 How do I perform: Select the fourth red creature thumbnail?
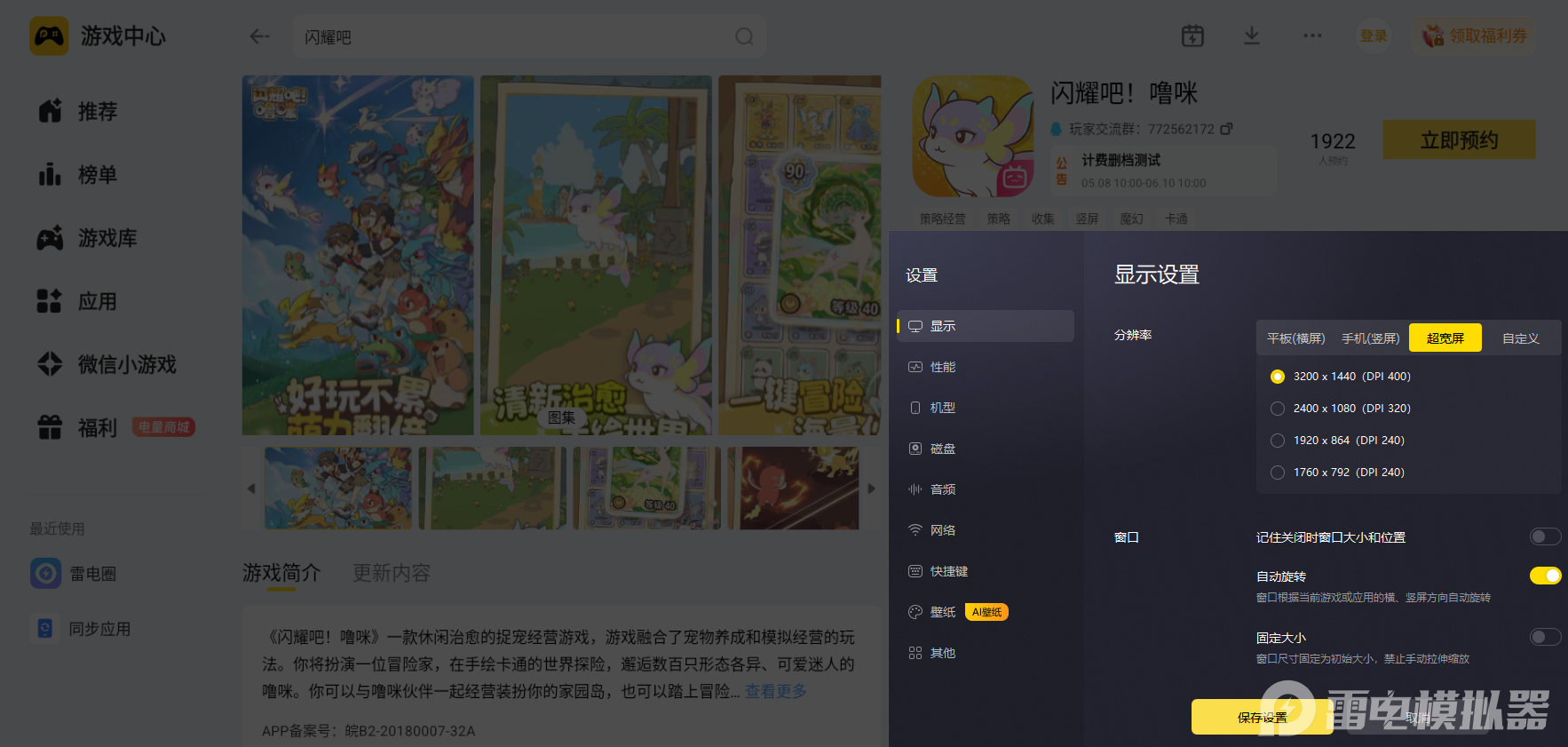[793, 489]
